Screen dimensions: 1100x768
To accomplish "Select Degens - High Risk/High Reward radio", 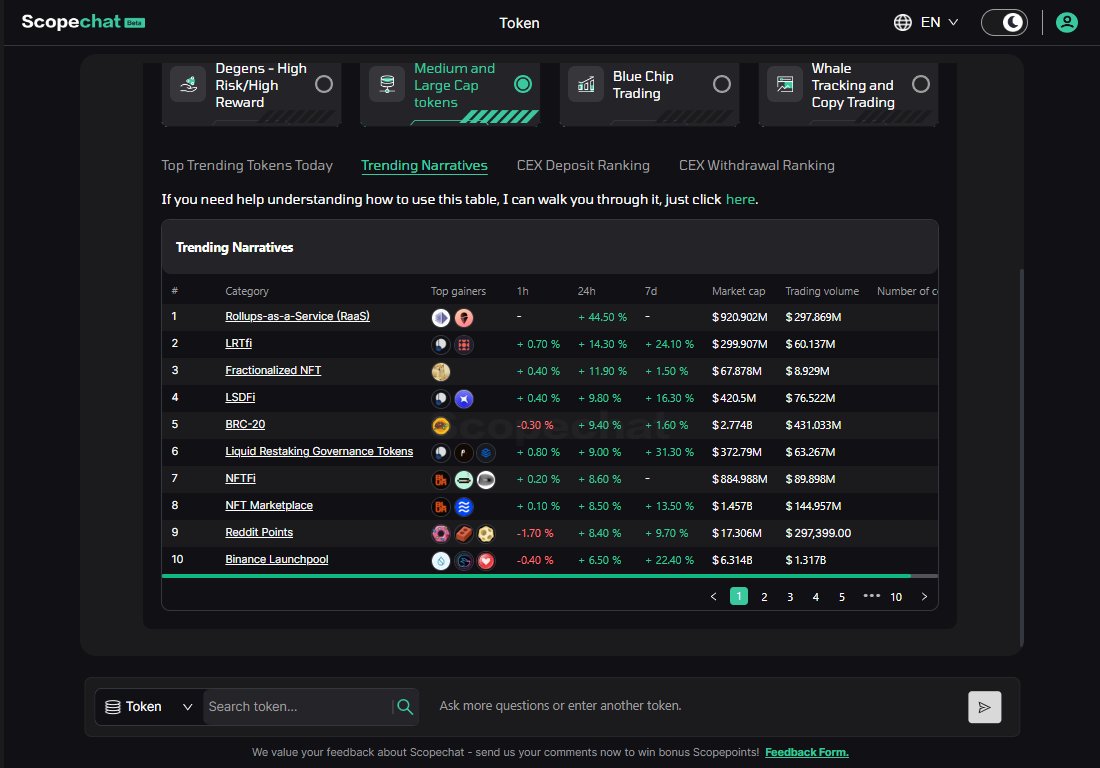I will coord(323,84).
